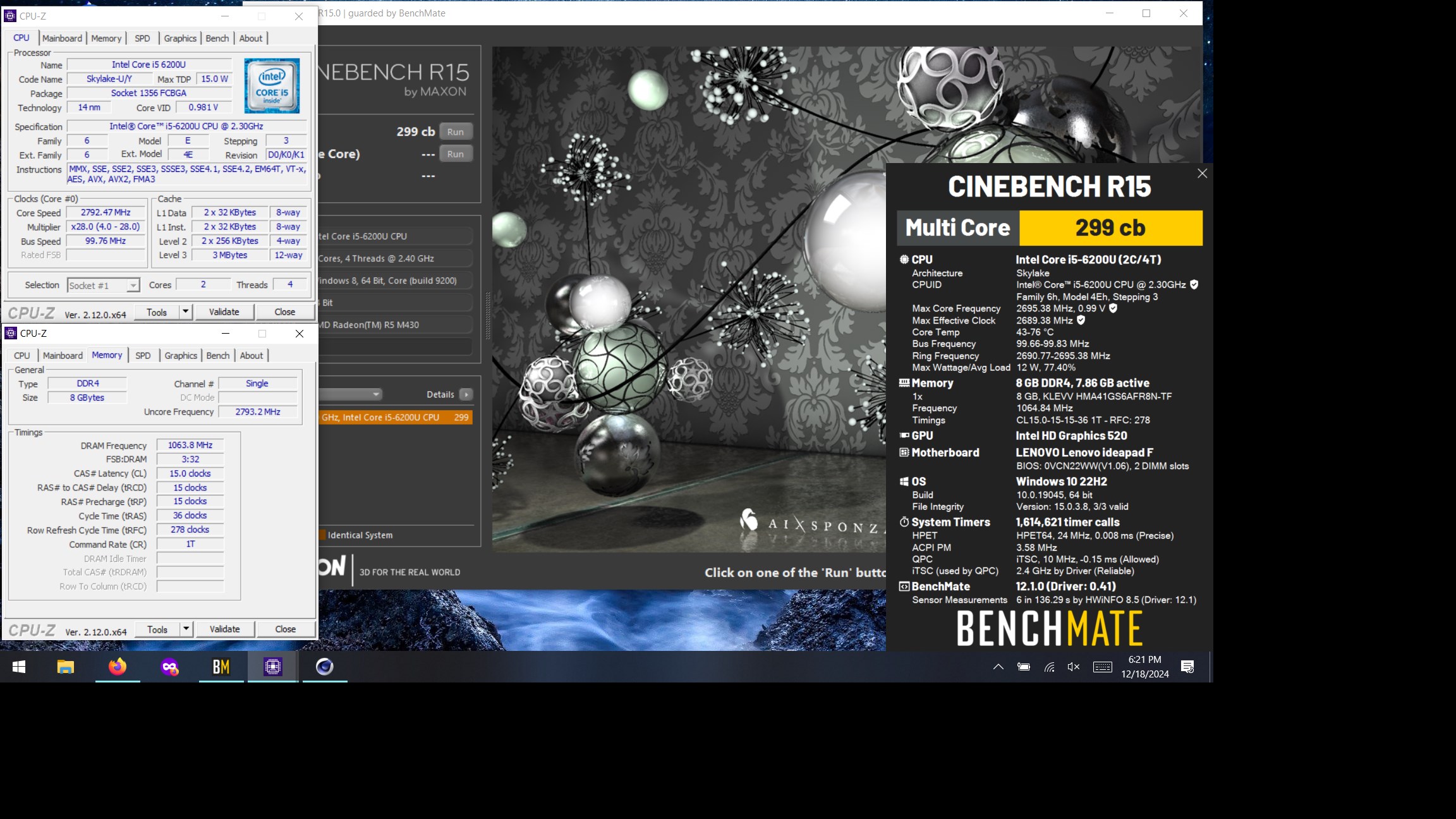Open the taskbar clock and date
The image size is (1456, 819).
click(x=1144, y=667)
